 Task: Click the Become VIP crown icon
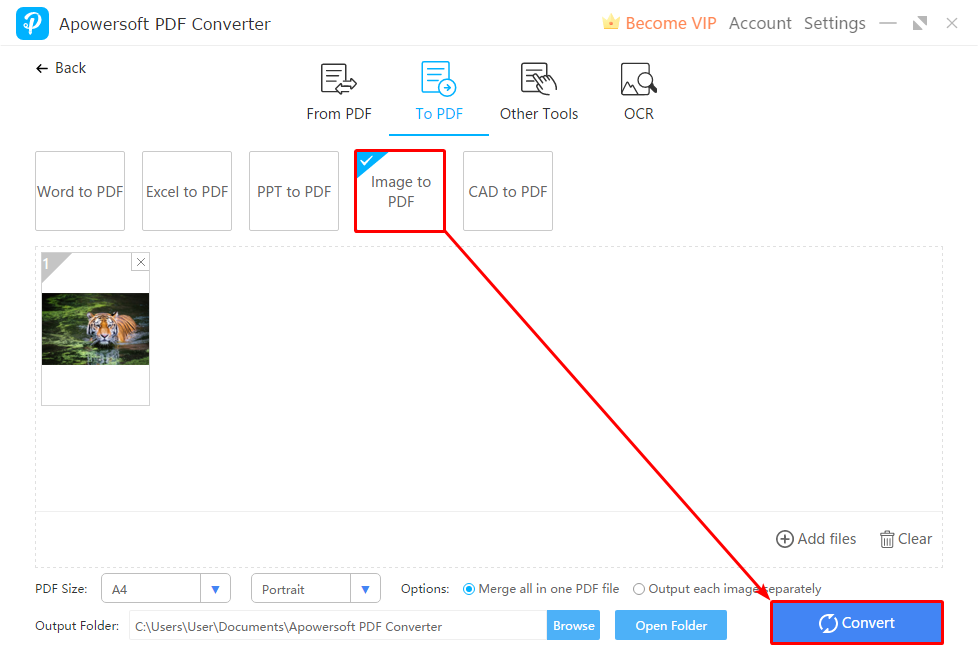click(611, 22)
